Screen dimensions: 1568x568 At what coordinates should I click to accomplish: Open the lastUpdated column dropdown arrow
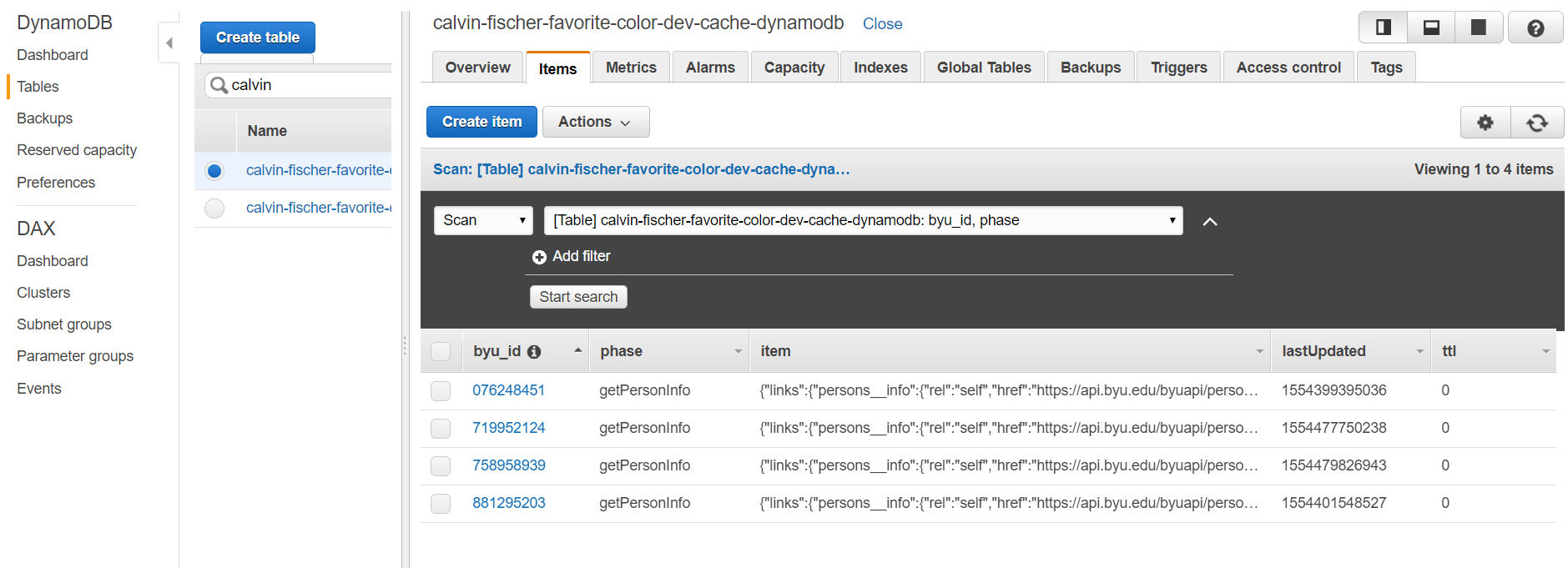pyautogui.click(x=1419, y=352)
